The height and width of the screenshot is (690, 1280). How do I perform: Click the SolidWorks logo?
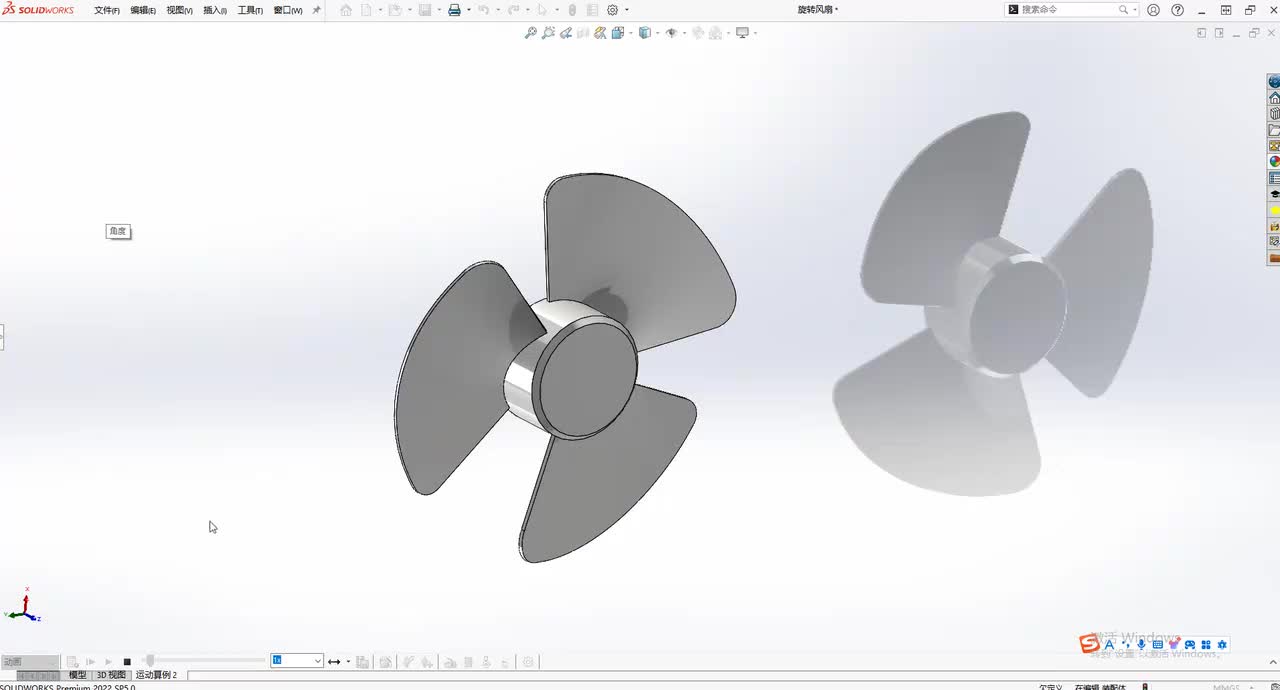pyautogui.click(x=38, y=10)
